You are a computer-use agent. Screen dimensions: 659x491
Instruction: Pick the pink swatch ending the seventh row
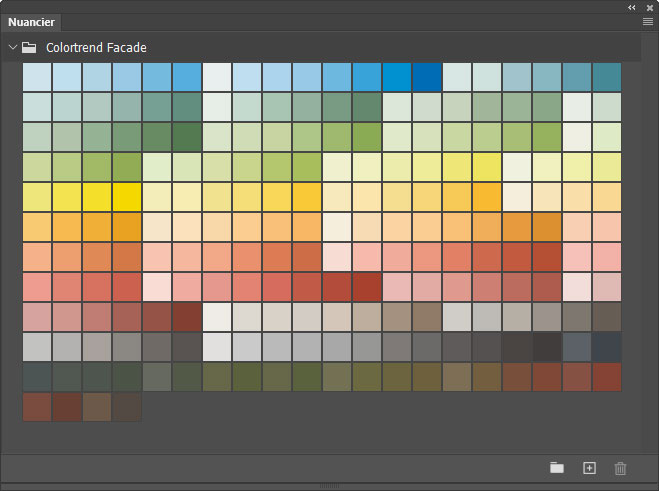[x=607, y=257]
